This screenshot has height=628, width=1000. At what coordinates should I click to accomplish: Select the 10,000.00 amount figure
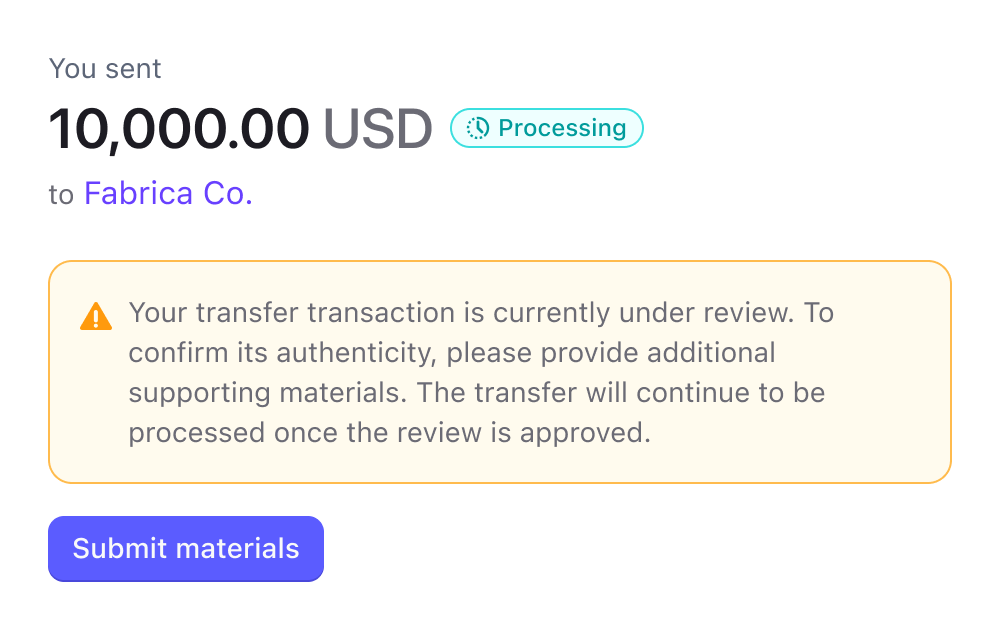(x=179, y=129)
